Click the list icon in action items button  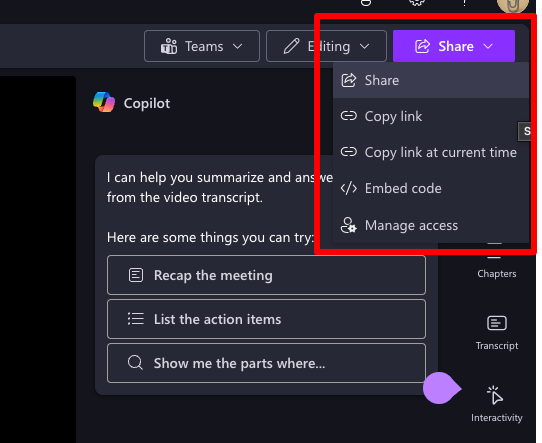click(x=136, y=319)
